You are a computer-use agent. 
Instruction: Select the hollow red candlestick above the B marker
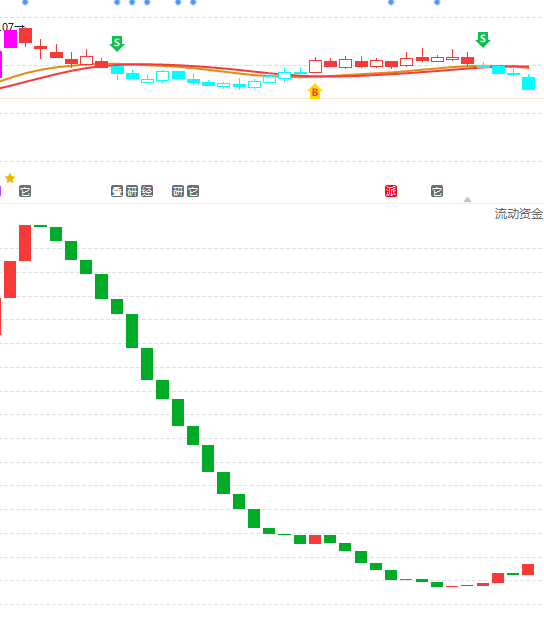tap(315, 66)
